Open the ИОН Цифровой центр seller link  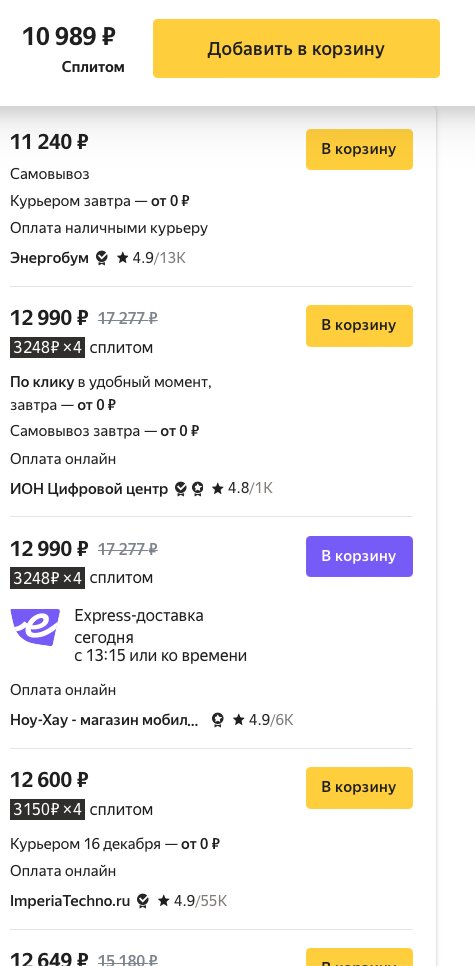[89, 489]
